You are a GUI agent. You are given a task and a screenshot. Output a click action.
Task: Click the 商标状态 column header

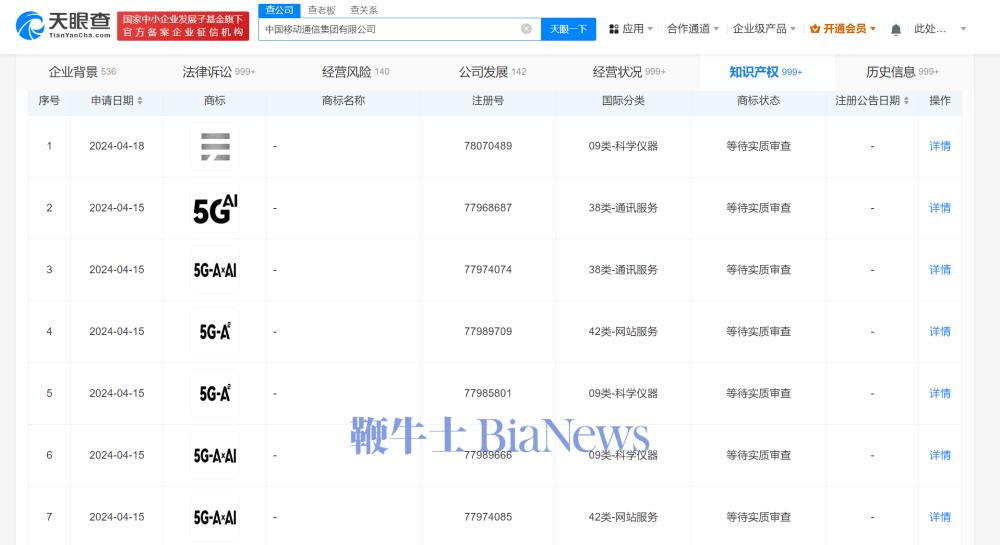[758, 101]
